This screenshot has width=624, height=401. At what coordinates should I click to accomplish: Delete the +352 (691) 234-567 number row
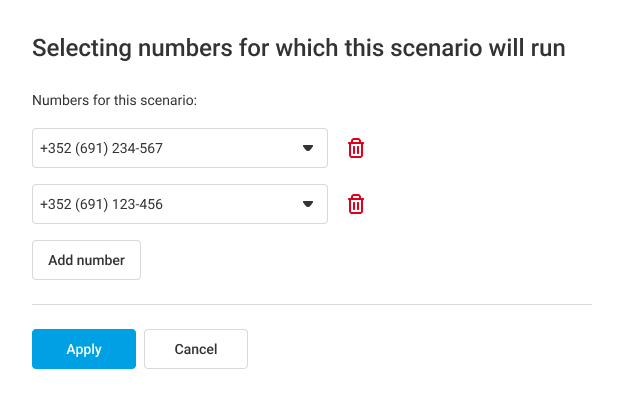[x=356, y=148]
